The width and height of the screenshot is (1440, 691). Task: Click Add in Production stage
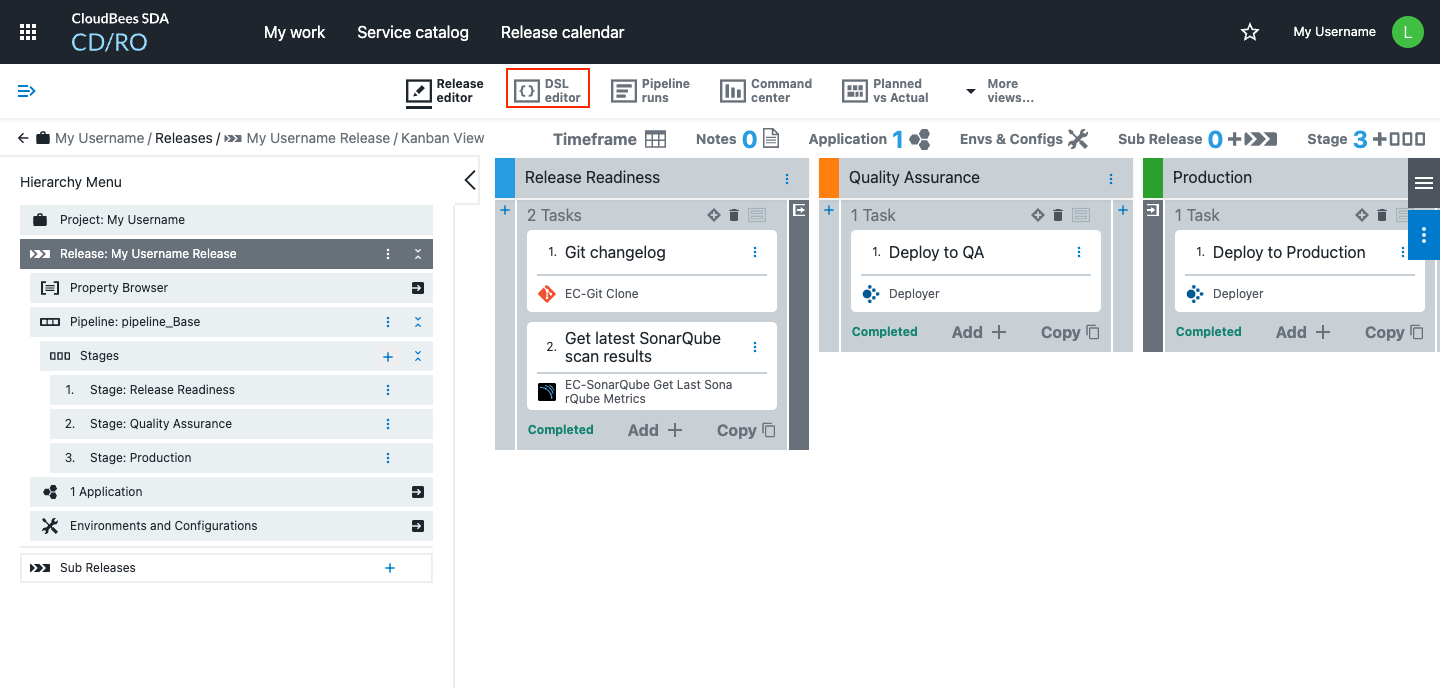1303,332
